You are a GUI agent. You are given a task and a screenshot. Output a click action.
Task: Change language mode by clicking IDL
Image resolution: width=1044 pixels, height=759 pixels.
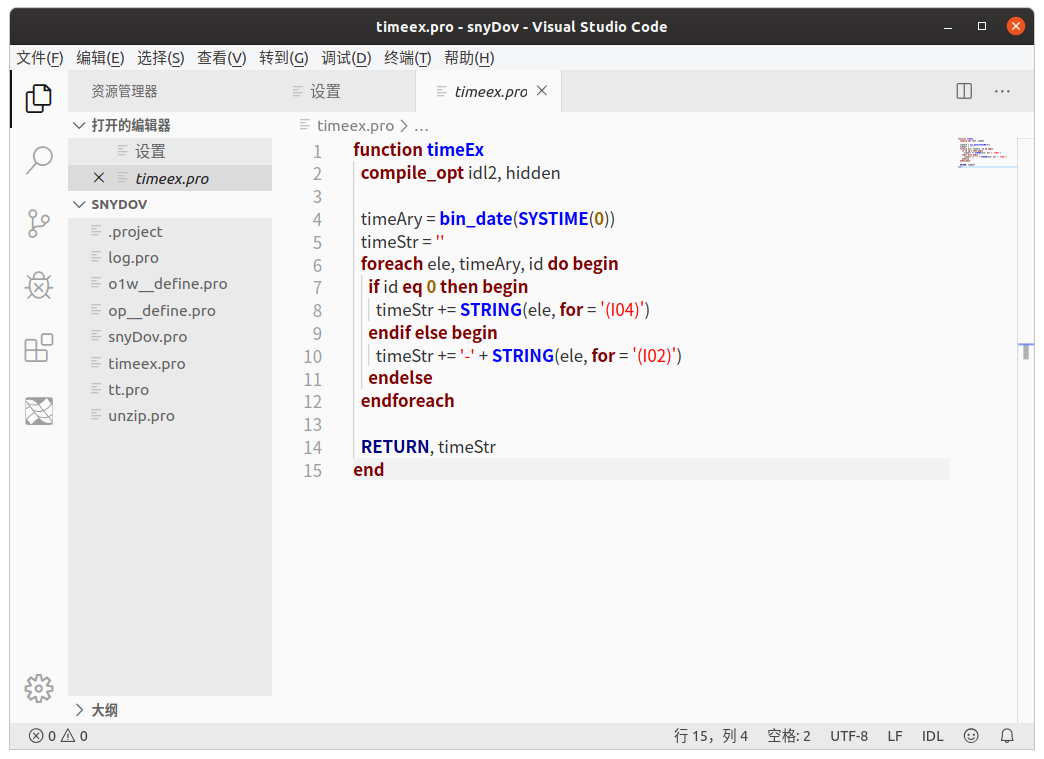click(x=932, y=735)
